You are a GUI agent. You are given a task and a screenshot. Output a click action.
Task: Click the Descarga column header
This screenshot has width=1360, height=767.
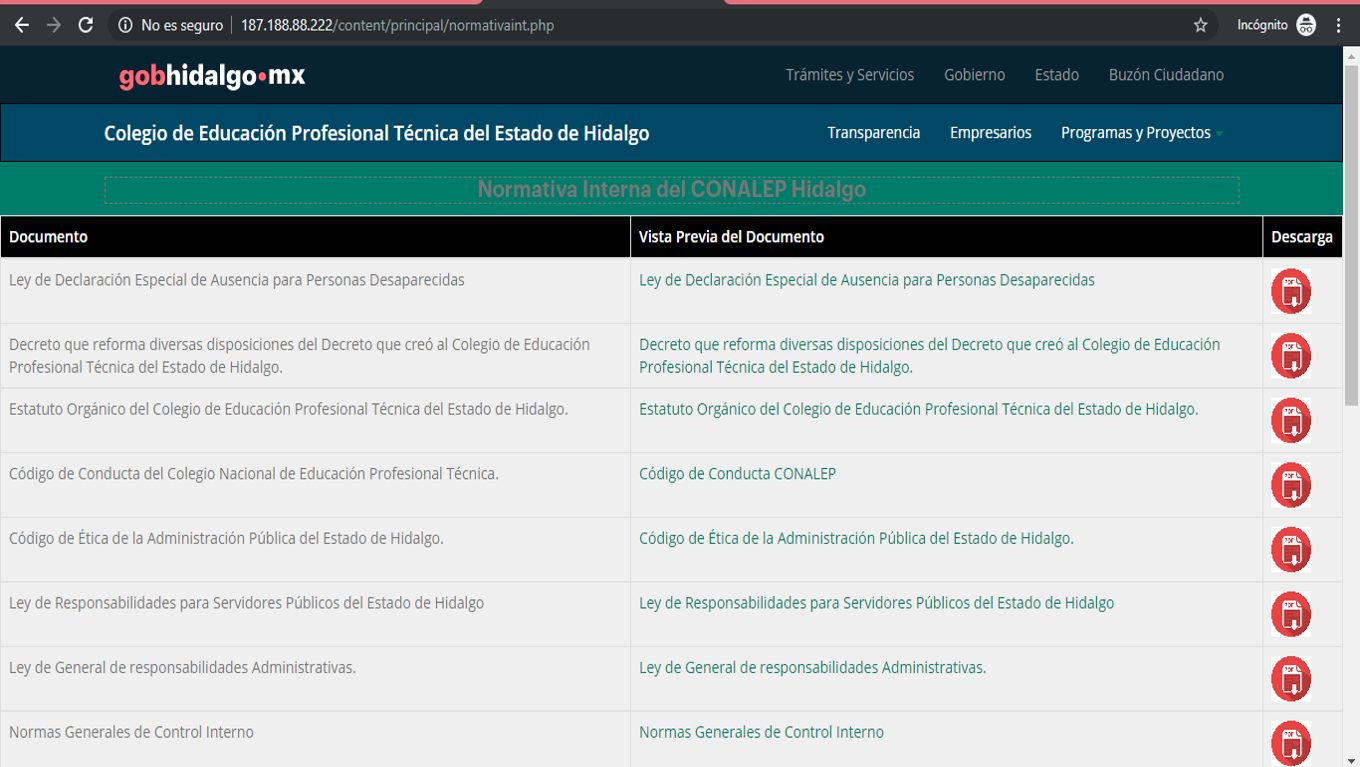coord(1302,237)
